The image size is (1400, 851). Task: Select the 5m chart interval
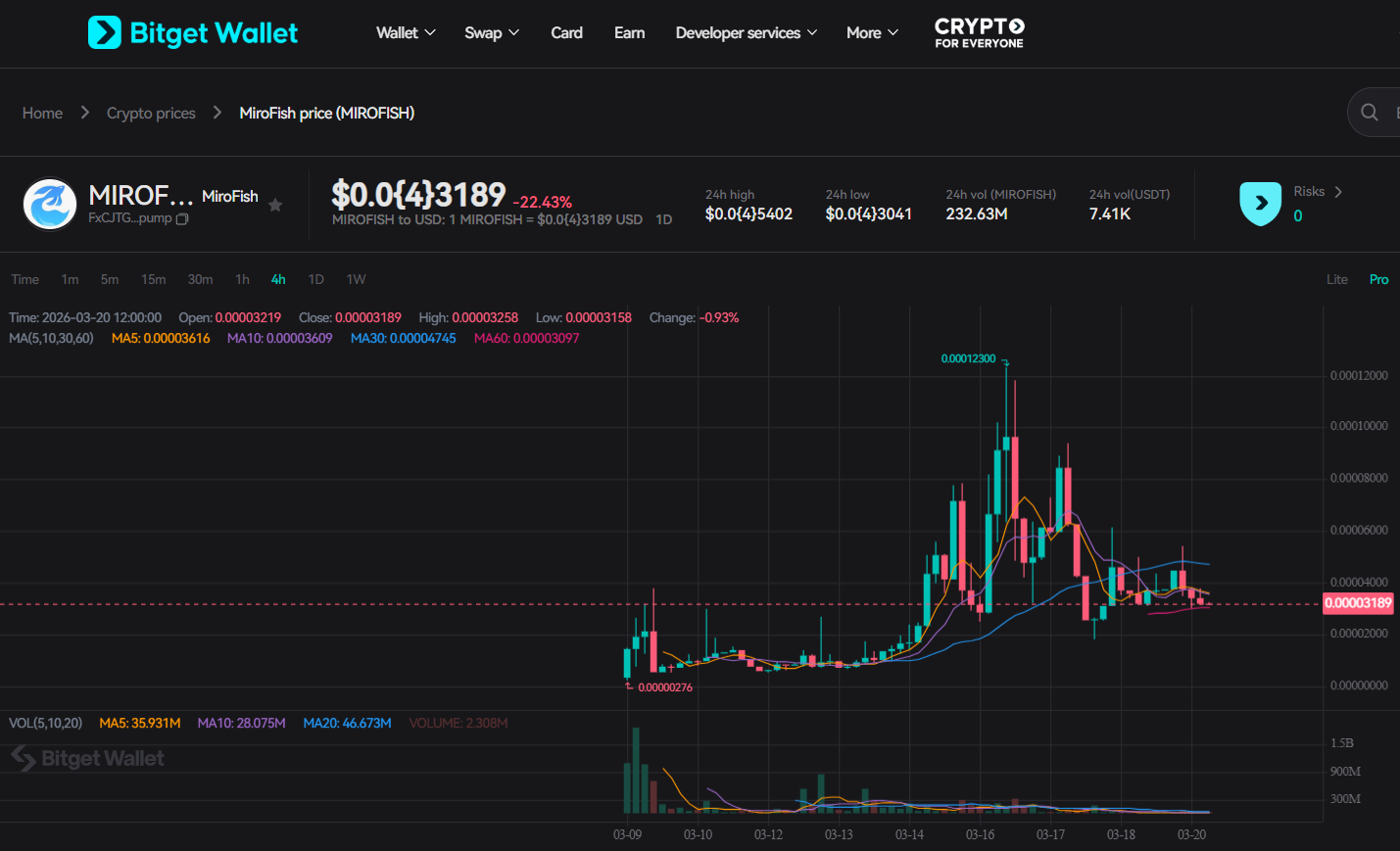pos(110,279)
